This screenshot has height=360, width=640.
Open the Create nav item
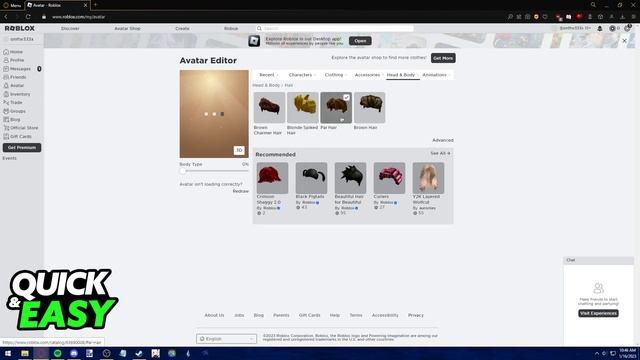point(182,29)
